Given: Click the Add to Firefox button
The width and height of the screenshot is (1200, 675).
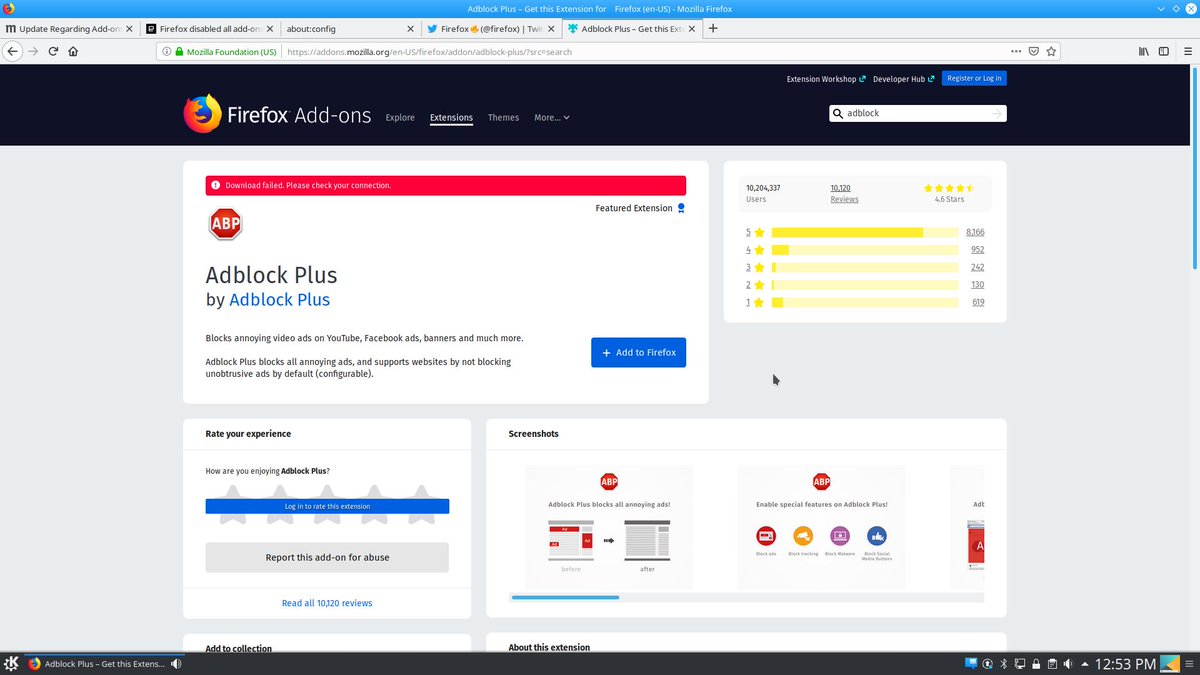Looking at the screenshot, I should pos(638,352).
